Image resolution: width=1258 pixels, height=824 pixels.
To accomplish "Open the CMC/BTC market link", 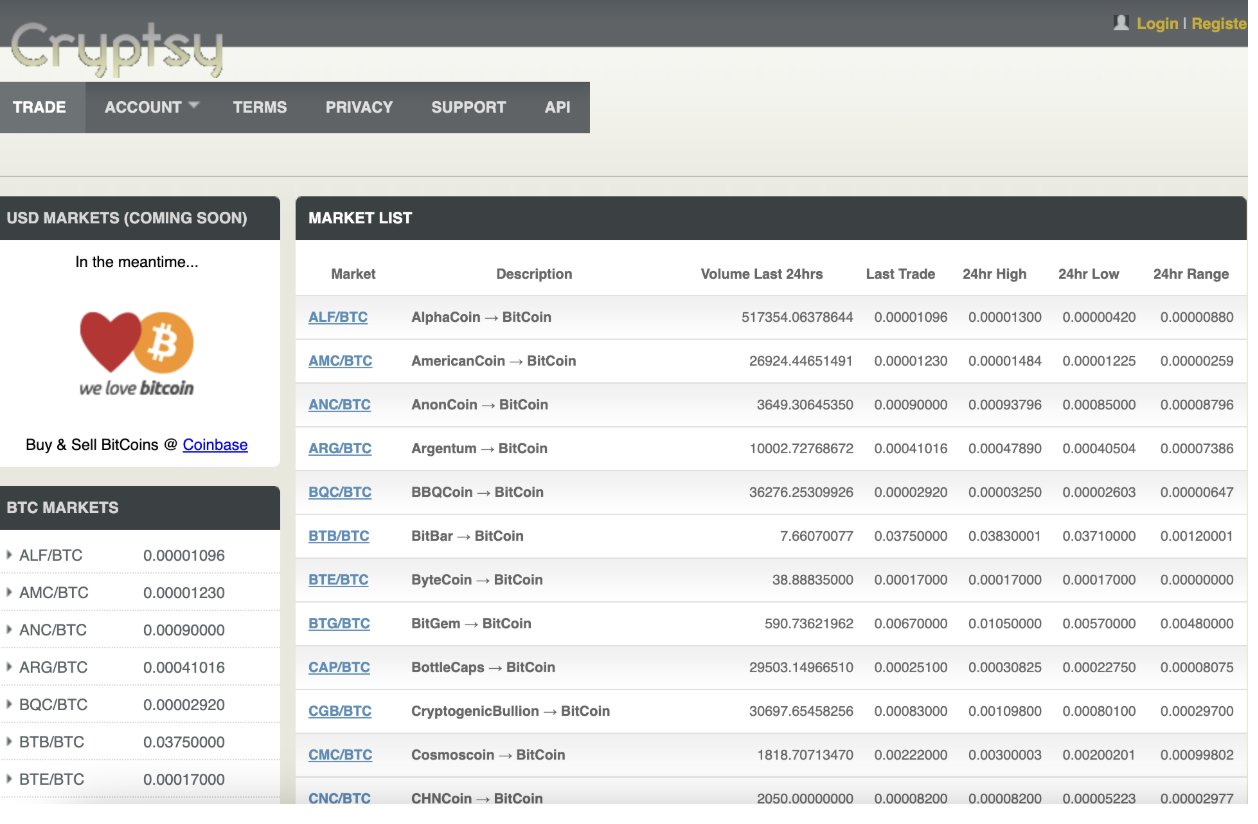I will (340, 755).
